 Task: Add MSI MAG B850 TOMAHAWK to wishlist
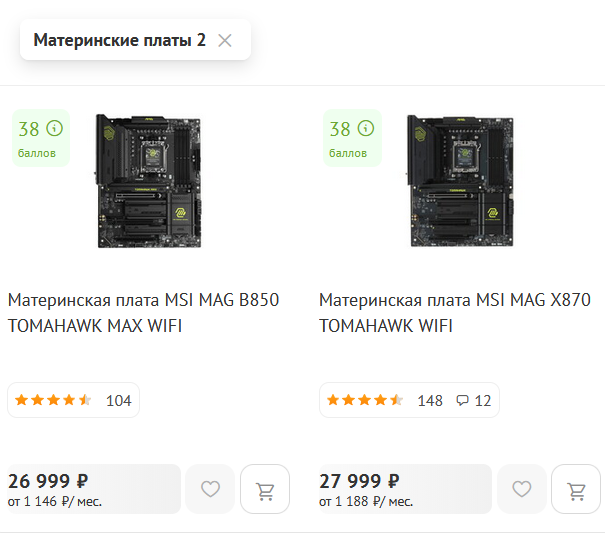pyautogui.click(x=210, y=489)
